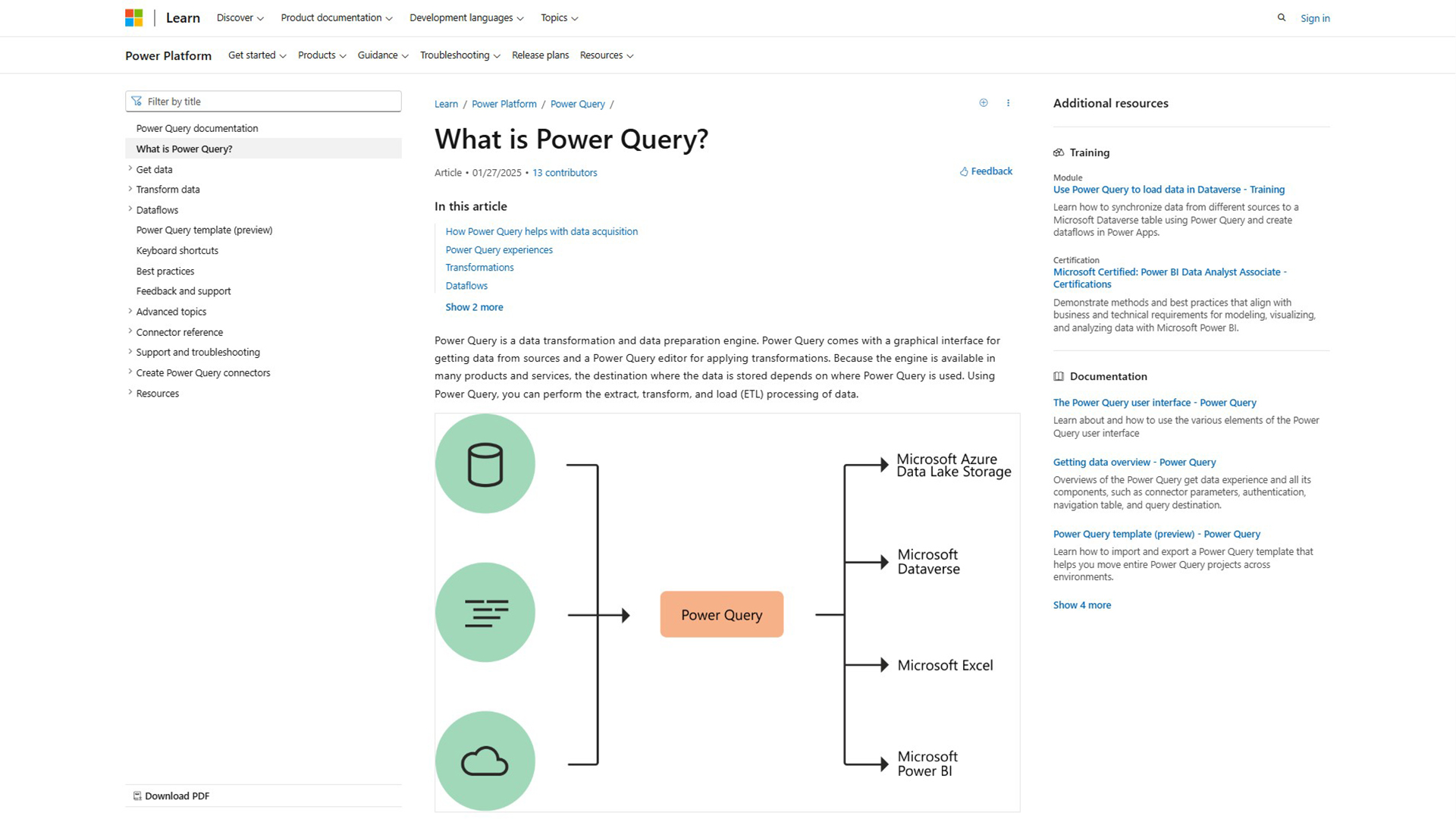
Task: Open the Product documentation dropdown
Action: tap(337, 17)
